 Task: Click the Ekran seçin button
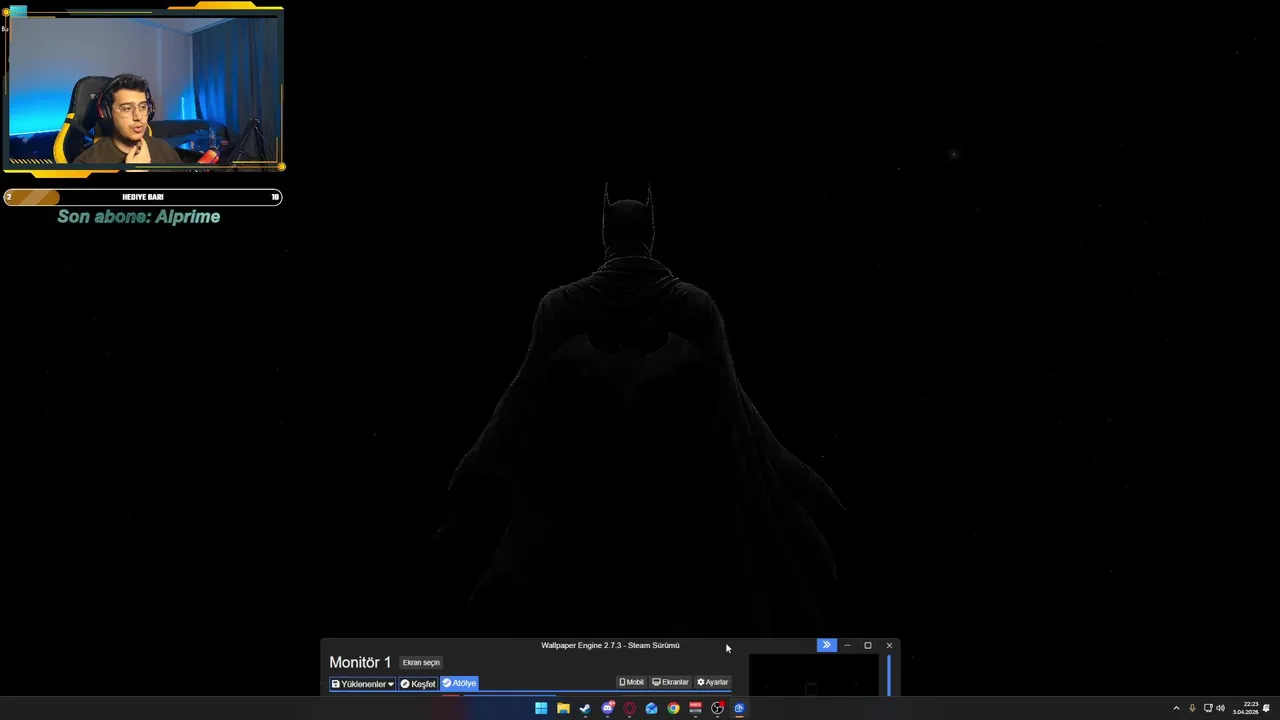[421, 662]
